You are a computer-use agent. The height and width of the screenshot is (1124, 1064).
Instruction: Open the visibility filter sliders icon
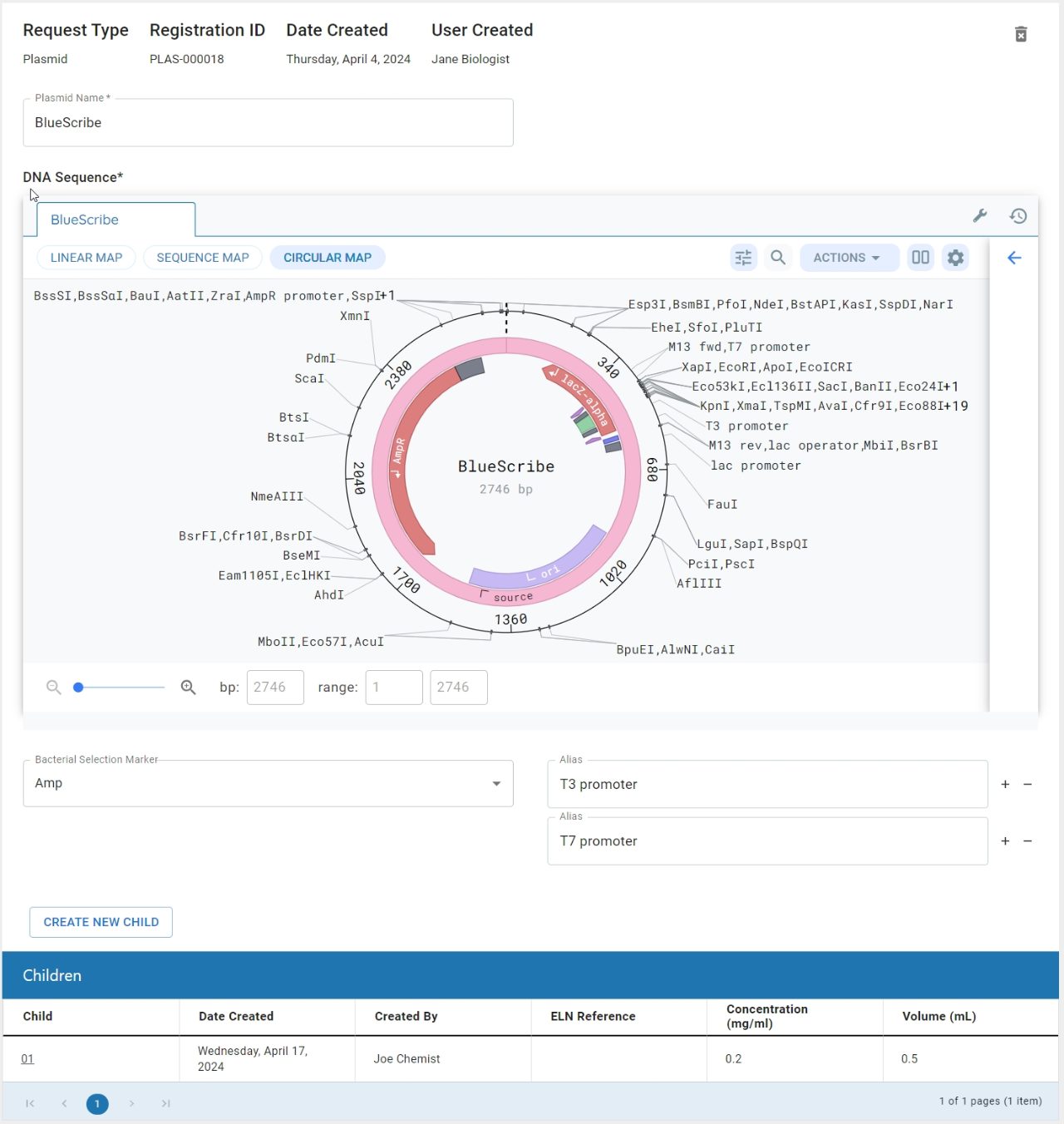(x=743, y=258)
